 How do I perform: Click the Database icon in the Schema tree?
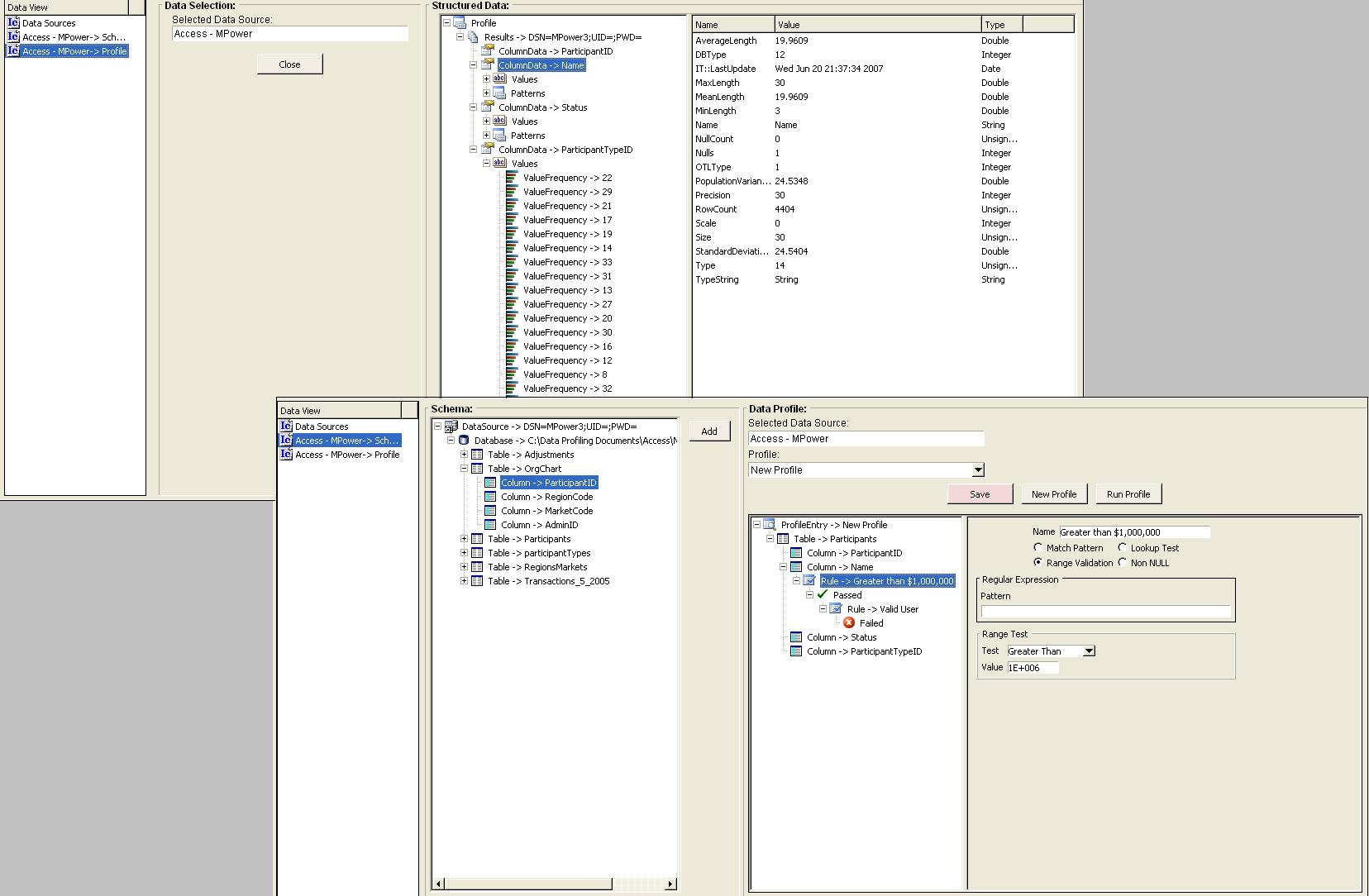pos(464,441)
